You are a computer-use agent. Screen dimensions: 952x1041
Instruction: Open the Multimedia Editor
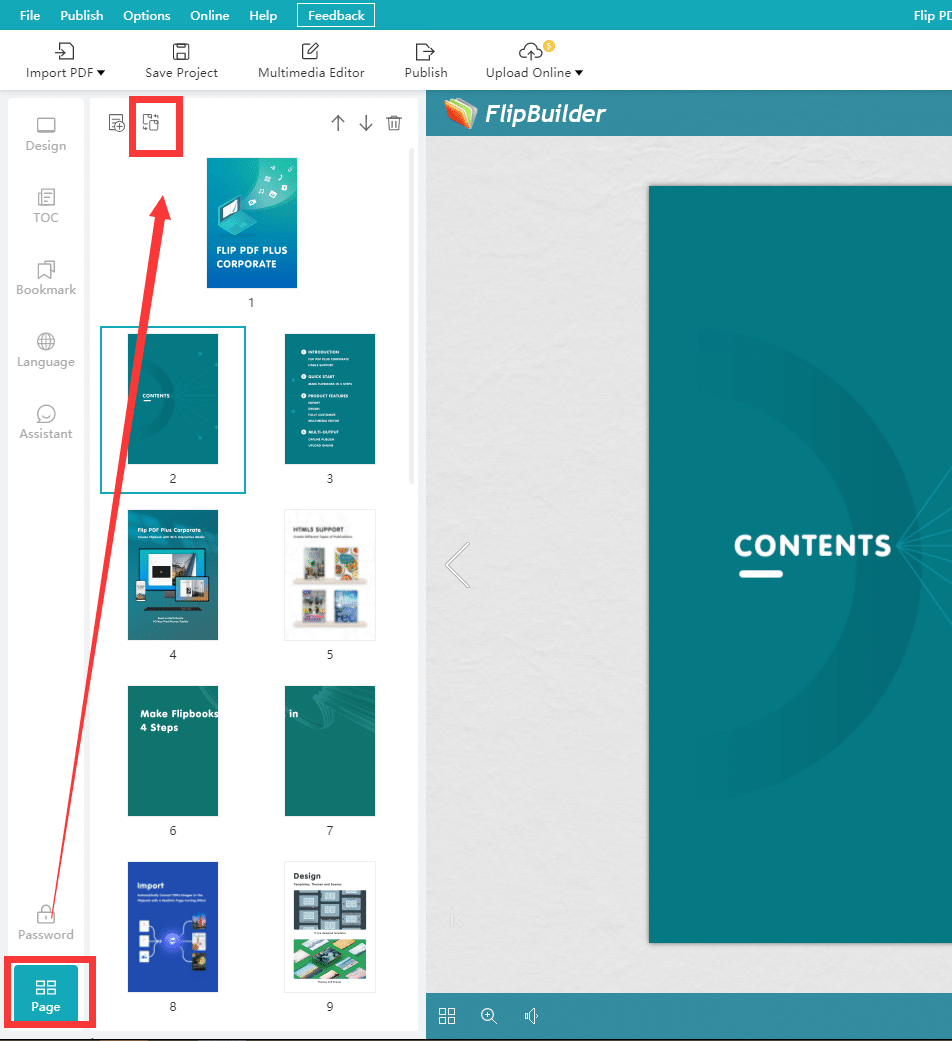[x=311, y=61]
